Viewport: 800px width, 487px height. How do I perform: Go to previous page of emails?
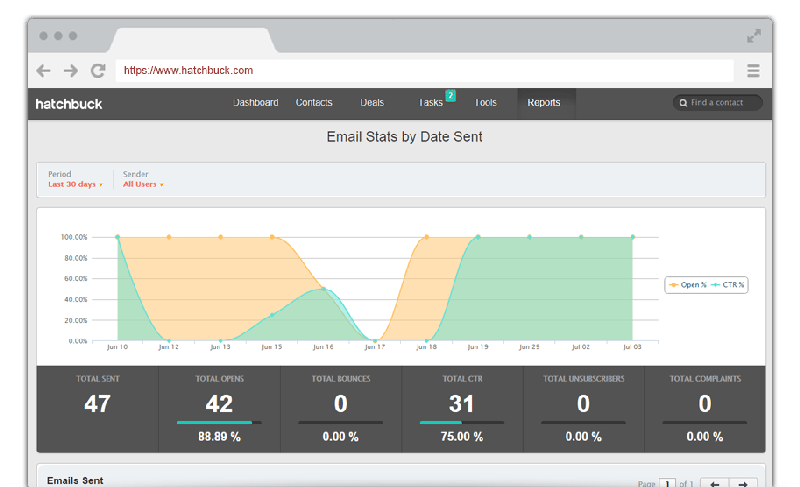[714, 483]
